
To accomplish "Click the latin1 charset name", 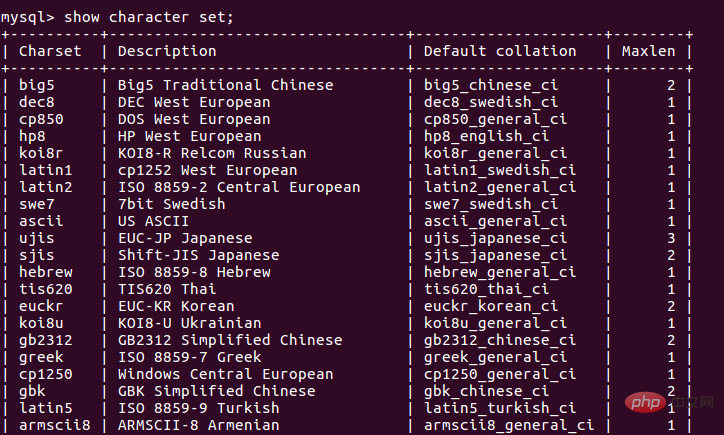I will coord(46,170).
